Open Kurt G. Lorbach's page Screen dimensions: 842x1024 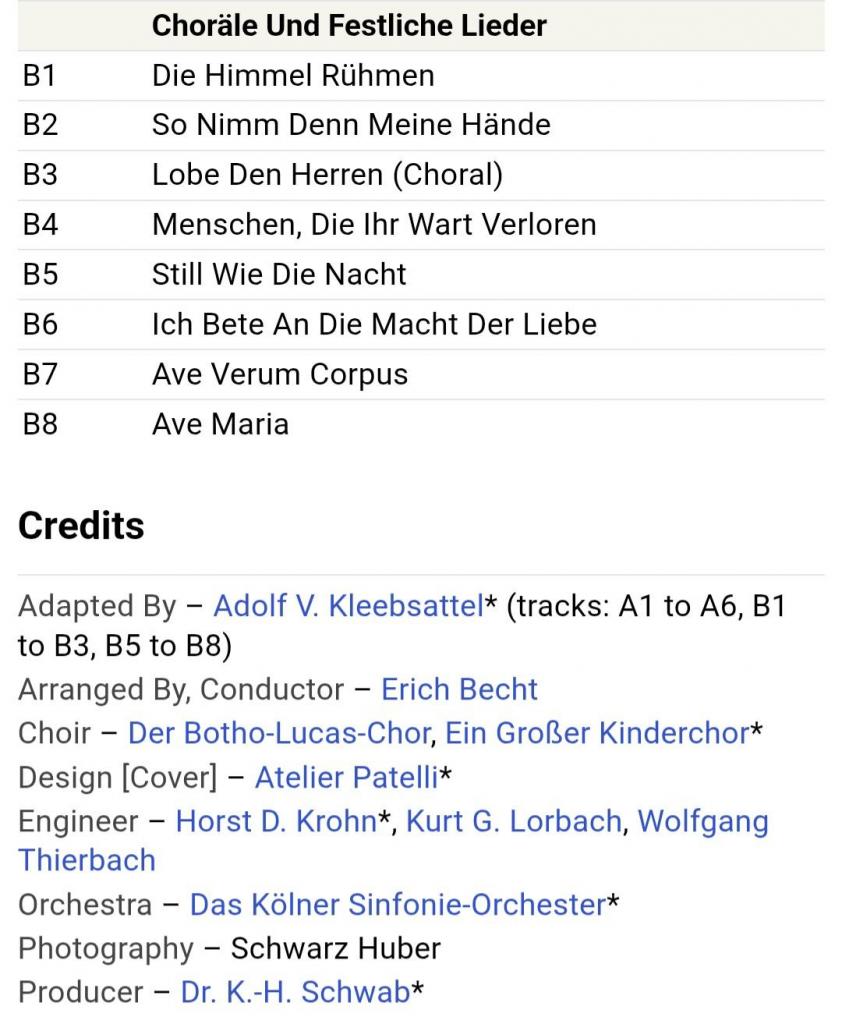pos(513,821)
